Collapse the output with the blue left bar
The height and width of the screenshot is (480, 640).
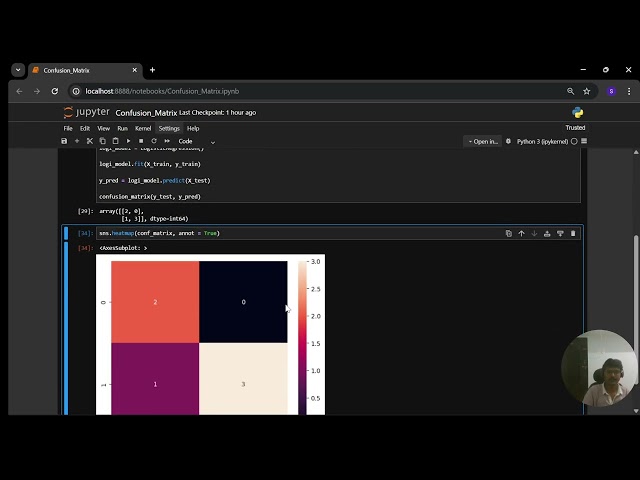(66, 329)
